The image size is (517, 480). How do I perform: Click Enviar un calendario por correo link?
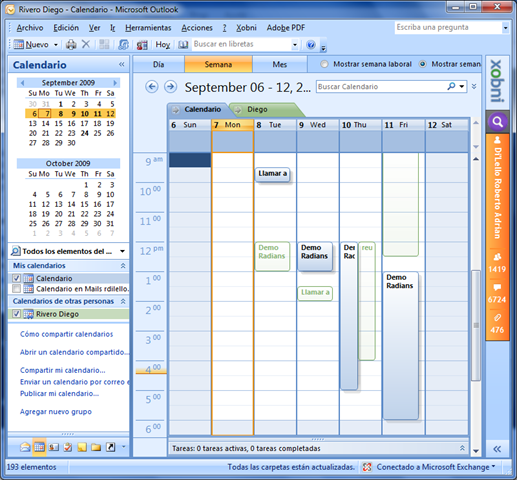point(74,382)
